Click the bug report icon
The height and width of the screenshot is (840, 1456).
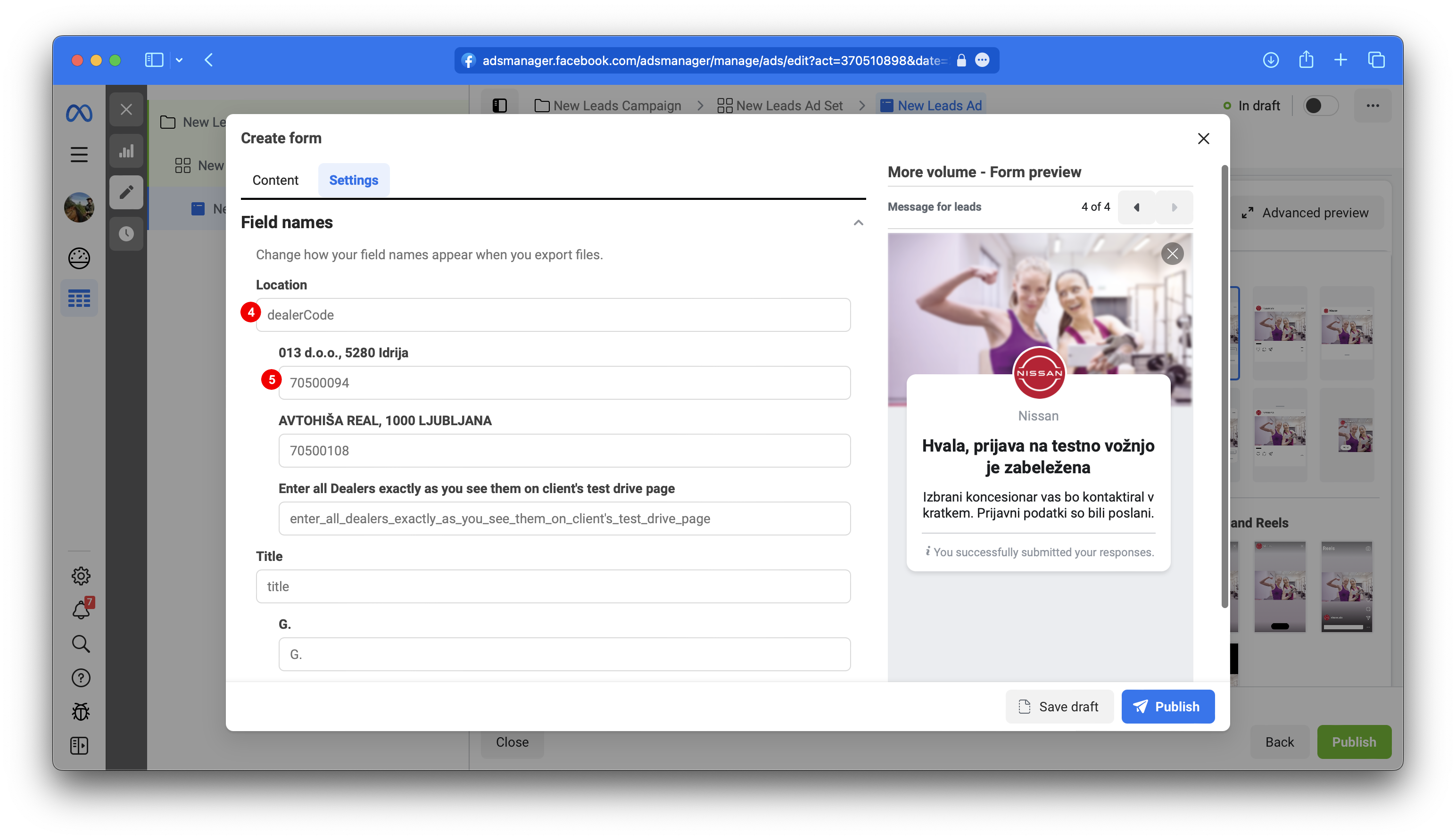point(81,711)
